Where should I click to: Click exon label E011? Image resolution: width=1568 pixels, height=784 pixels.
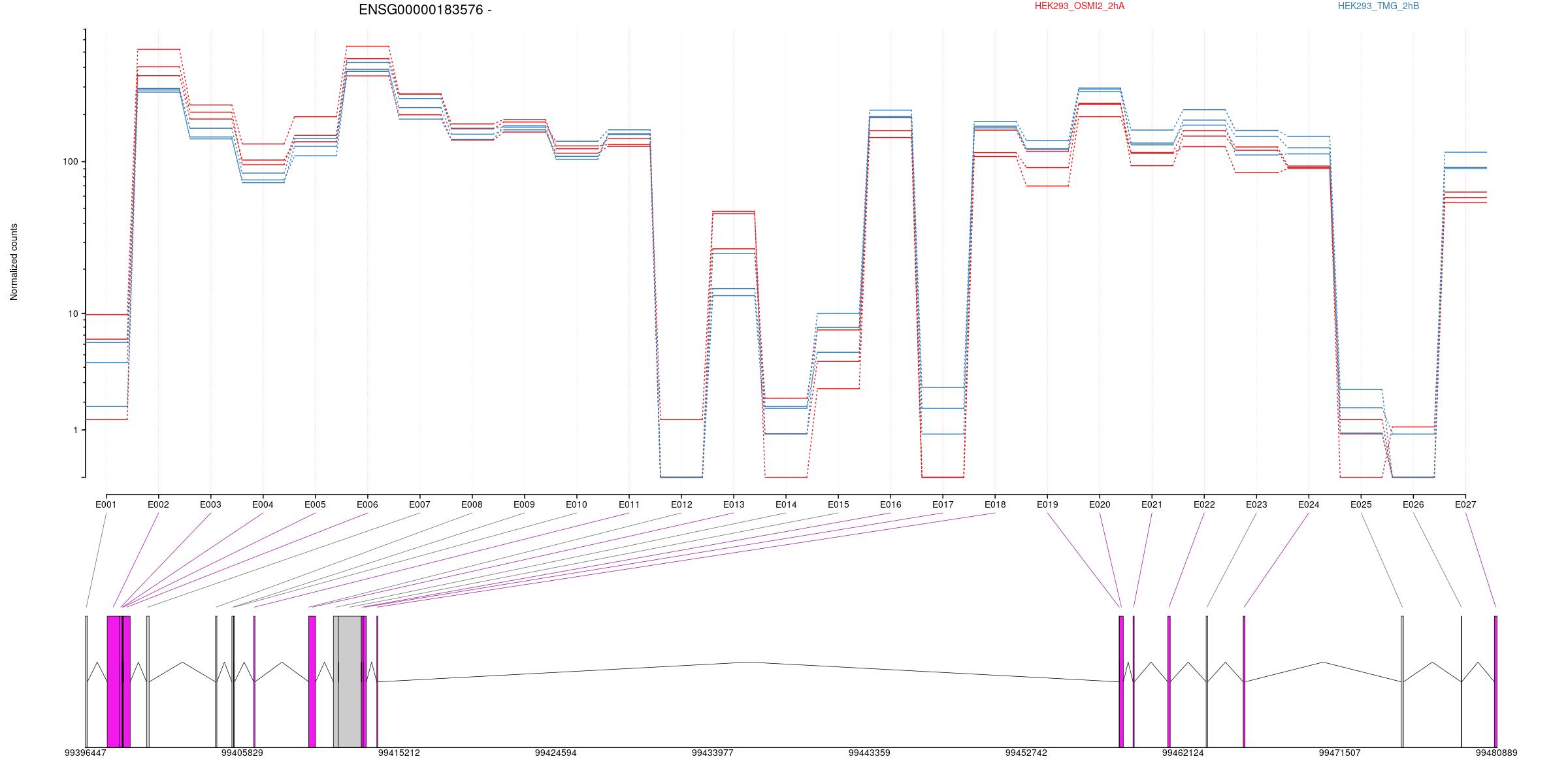tap(629, 504)
